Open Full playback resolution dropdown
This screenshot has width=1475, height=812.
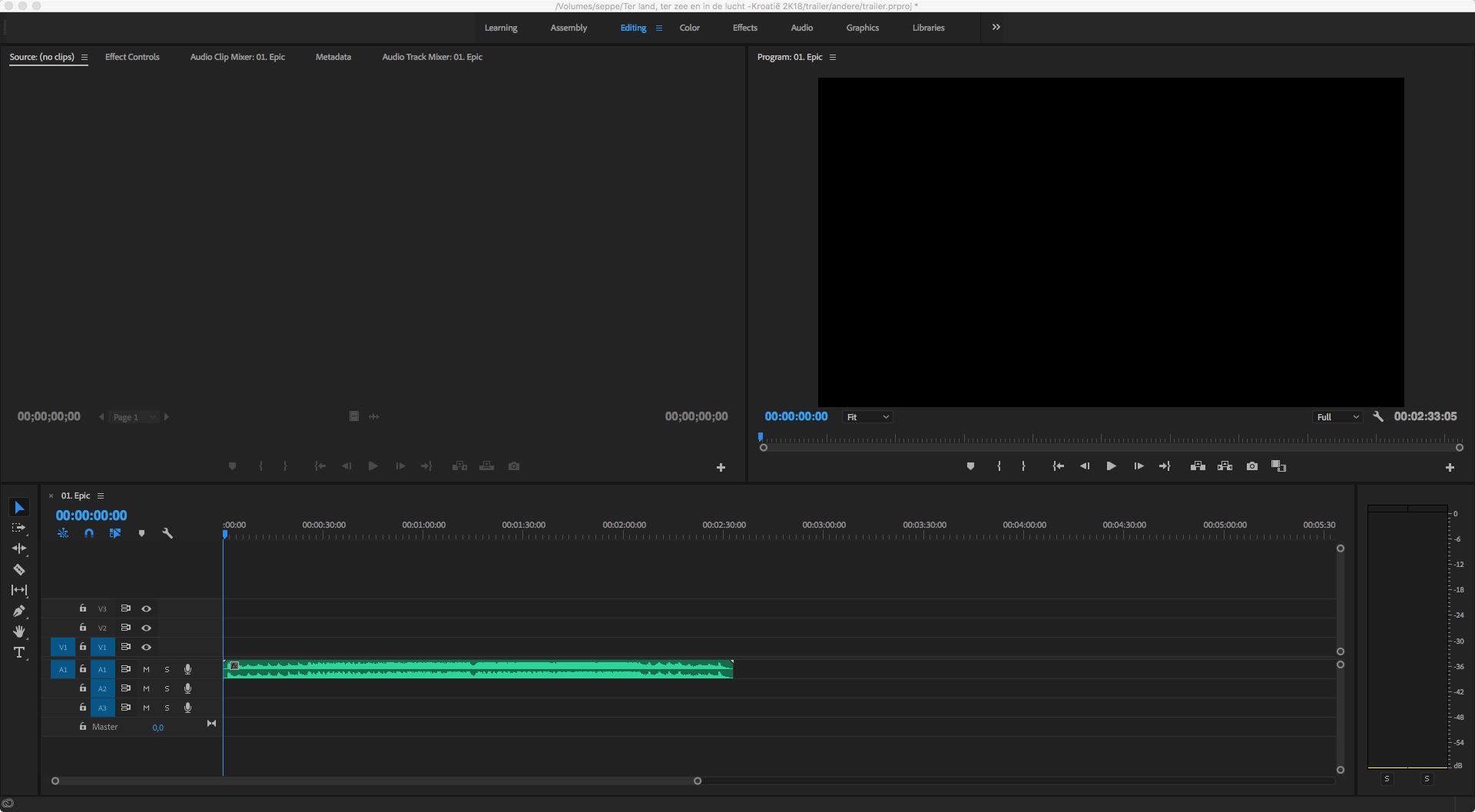(x=1337, y=417)
